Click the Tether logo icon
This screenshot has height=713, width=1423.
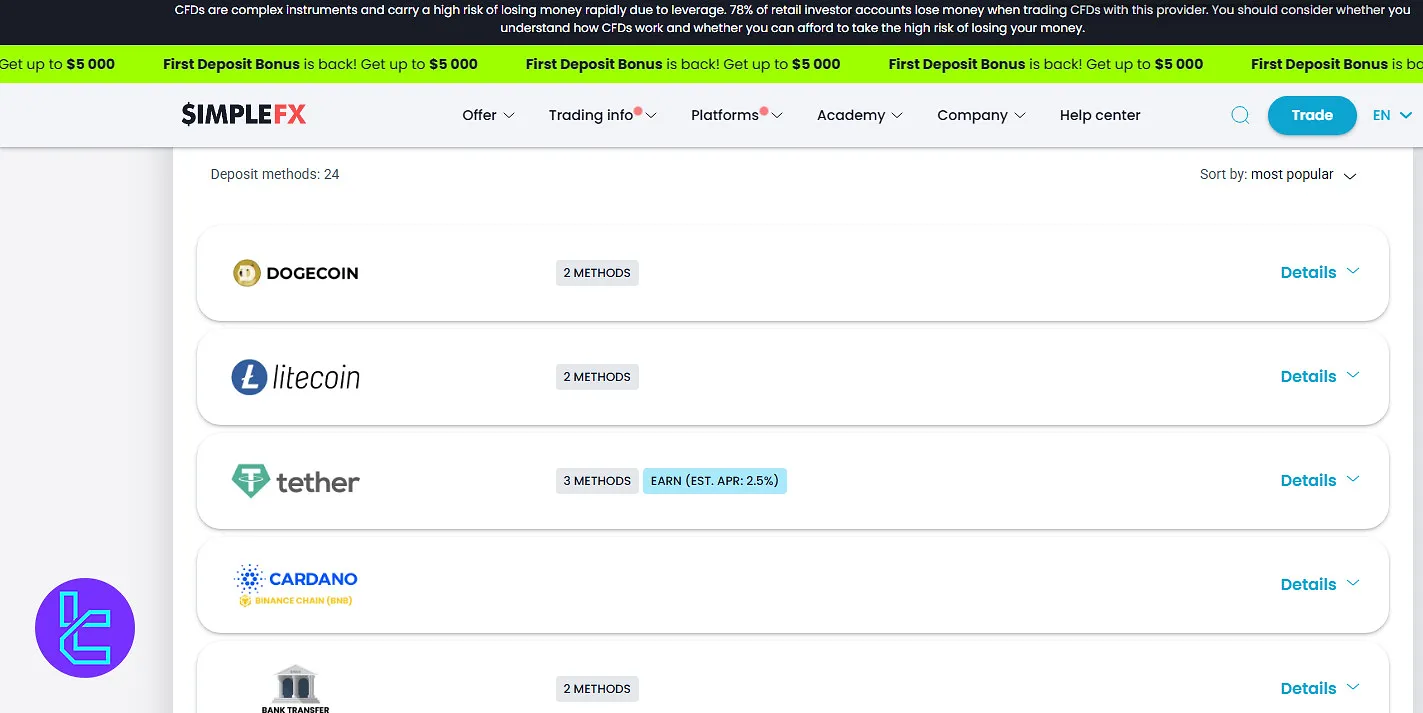(x=249, y=481)
